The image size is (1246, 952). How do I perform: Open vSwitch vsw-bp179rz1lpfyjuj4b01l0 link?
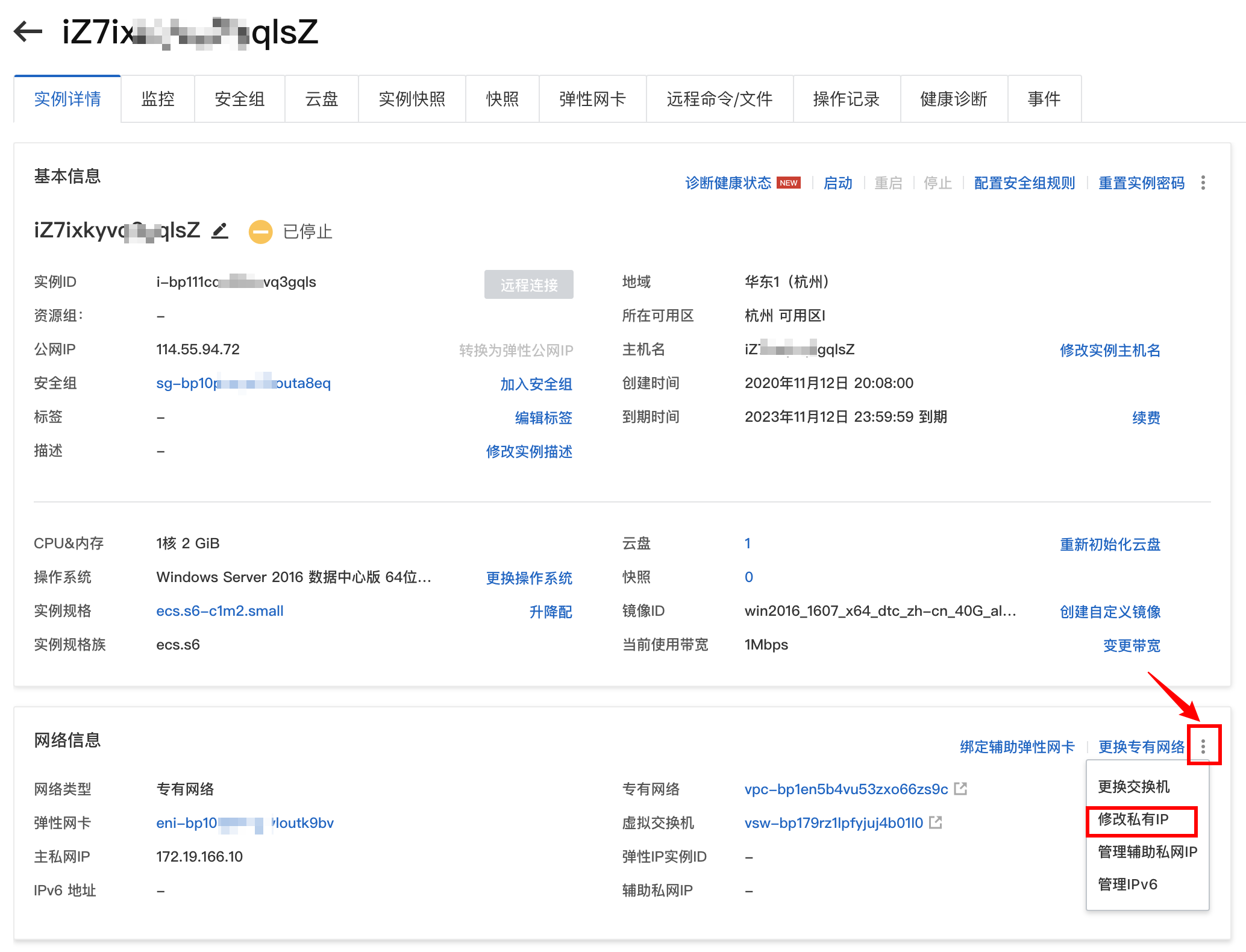pos(834,823)
